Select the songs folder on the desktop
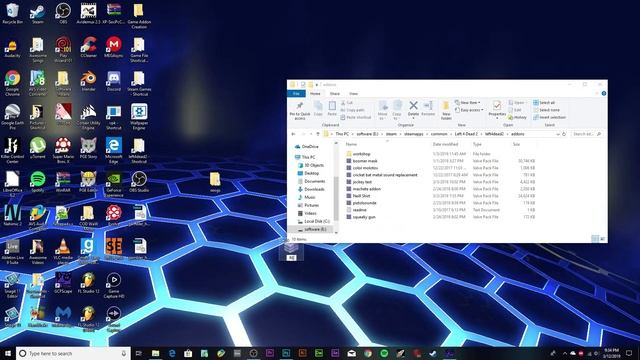This screenshot has height=360, width=640. pos(215,182)
